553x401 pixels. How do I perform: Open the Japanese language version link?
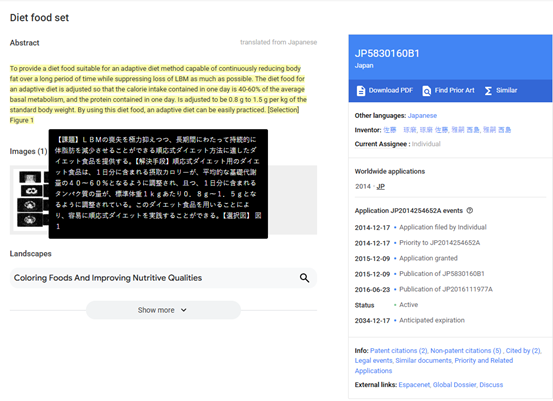[422, 116]
